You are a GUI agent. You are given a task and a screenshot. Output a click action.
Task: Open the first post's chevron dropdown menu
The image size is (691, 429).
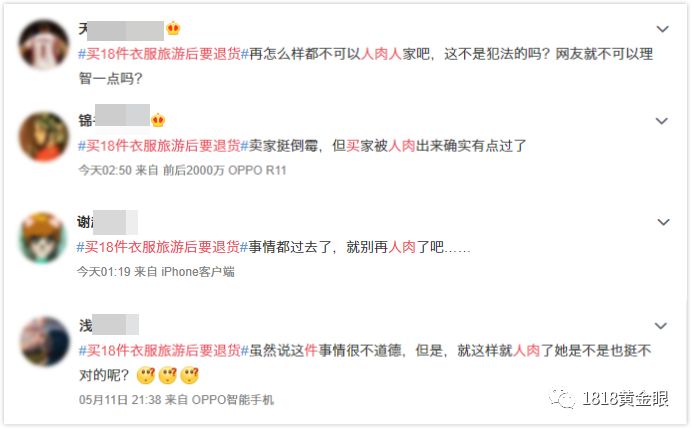662,29
